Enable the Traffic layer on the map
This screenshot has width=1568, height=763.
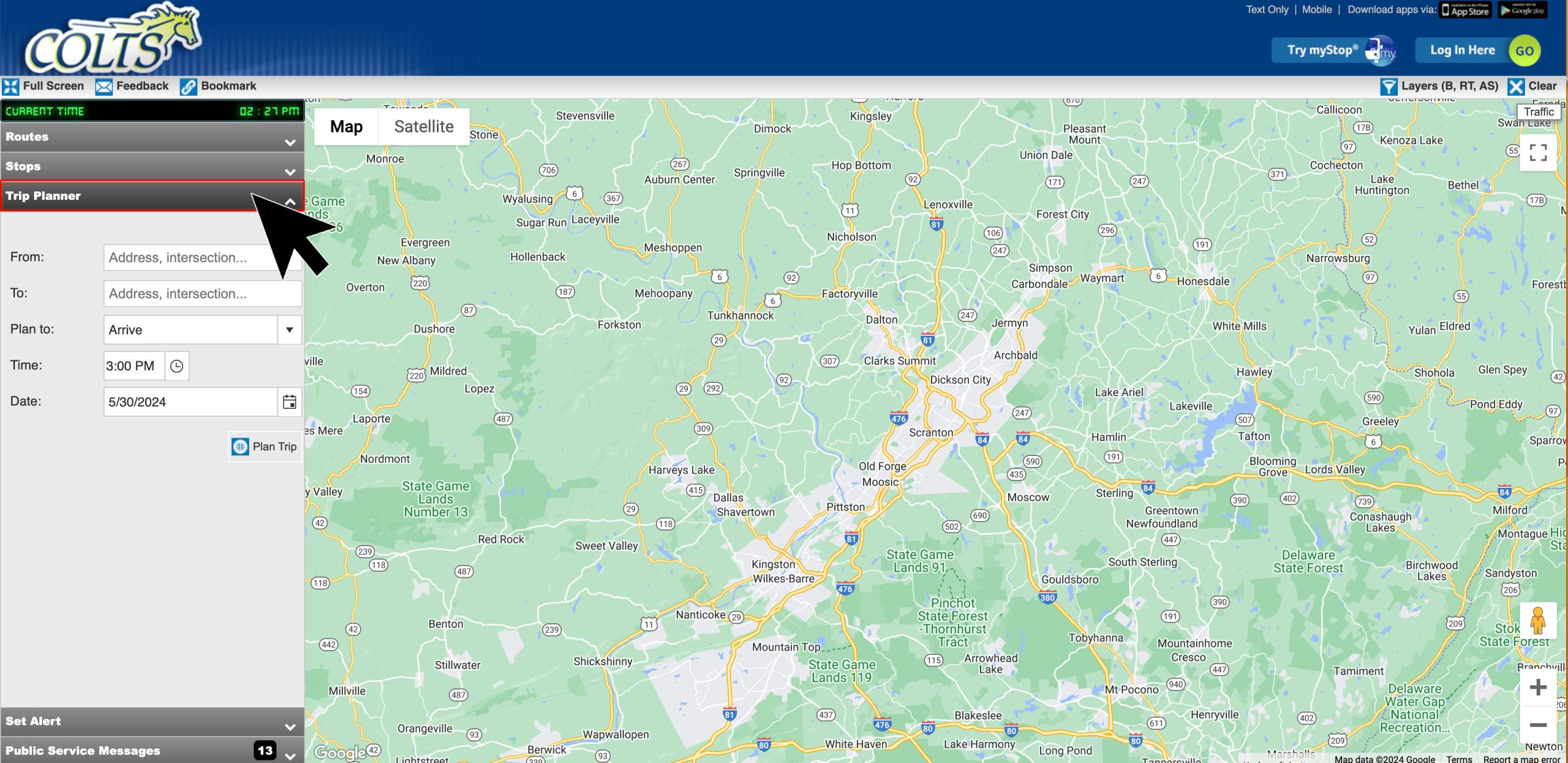coord(1539,112)
